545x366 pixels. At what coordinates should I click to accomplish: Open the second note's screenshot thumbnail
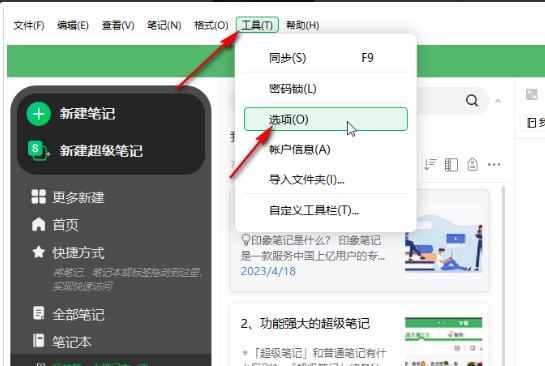(444, 341)
